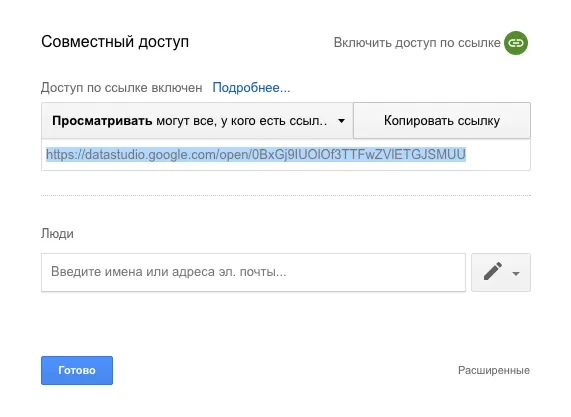Click the blue 'Готово' button
This screenshot has width=571, height=417.
point(77,370)
